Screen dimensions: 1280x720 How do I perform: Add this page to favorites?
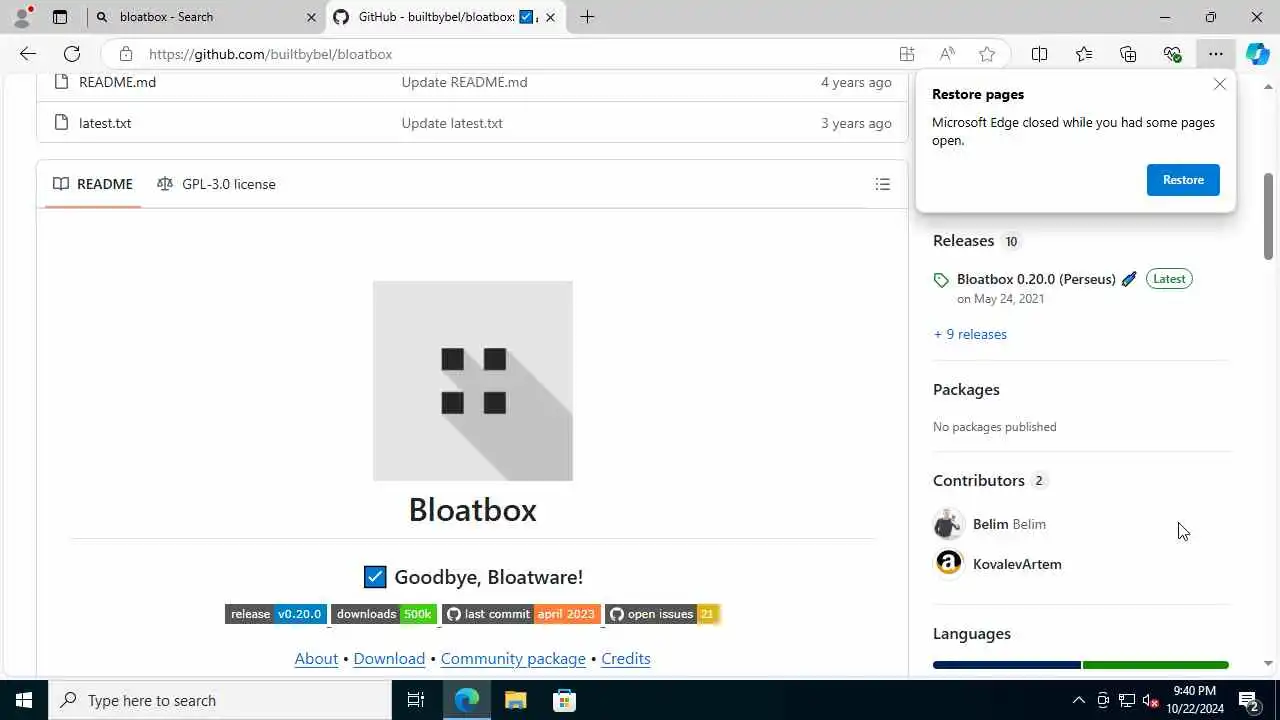(x=987, y=54)
